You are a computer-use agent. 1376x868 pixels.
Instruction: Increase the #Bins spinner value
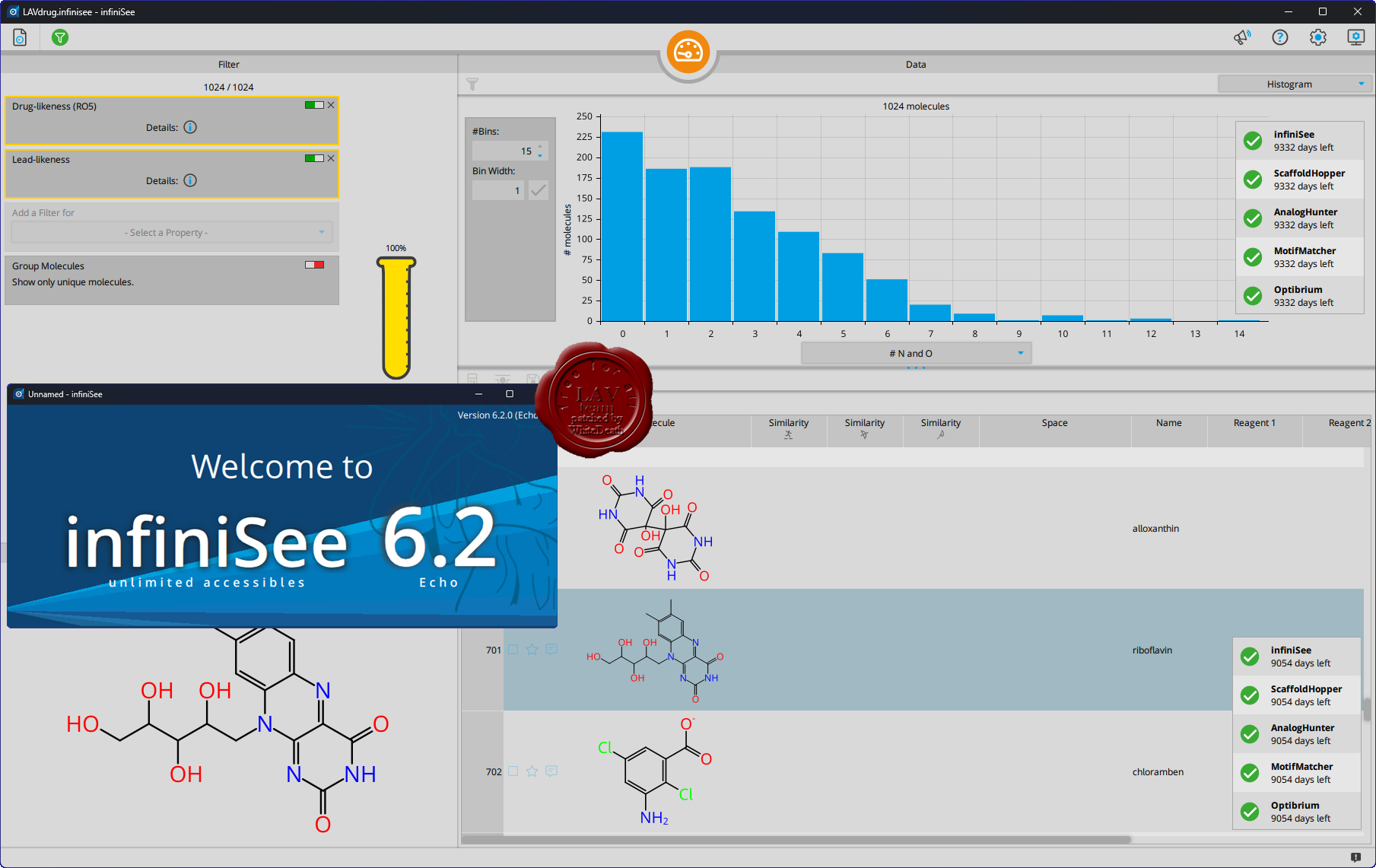pyautogui.click(x=540, y=147)
